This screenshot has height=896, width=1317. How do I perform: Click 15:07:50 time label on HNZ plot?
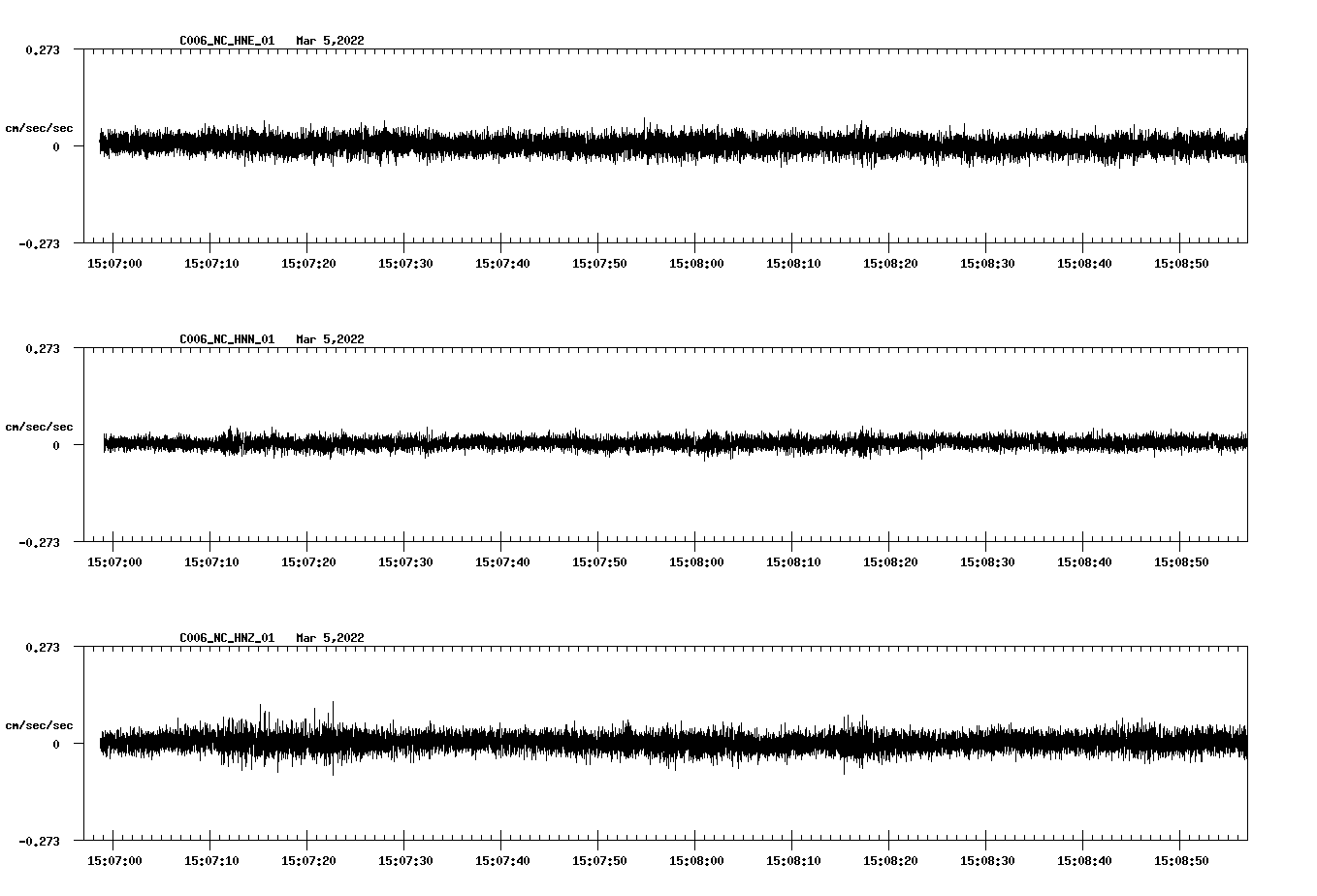[x=599, y=861]
